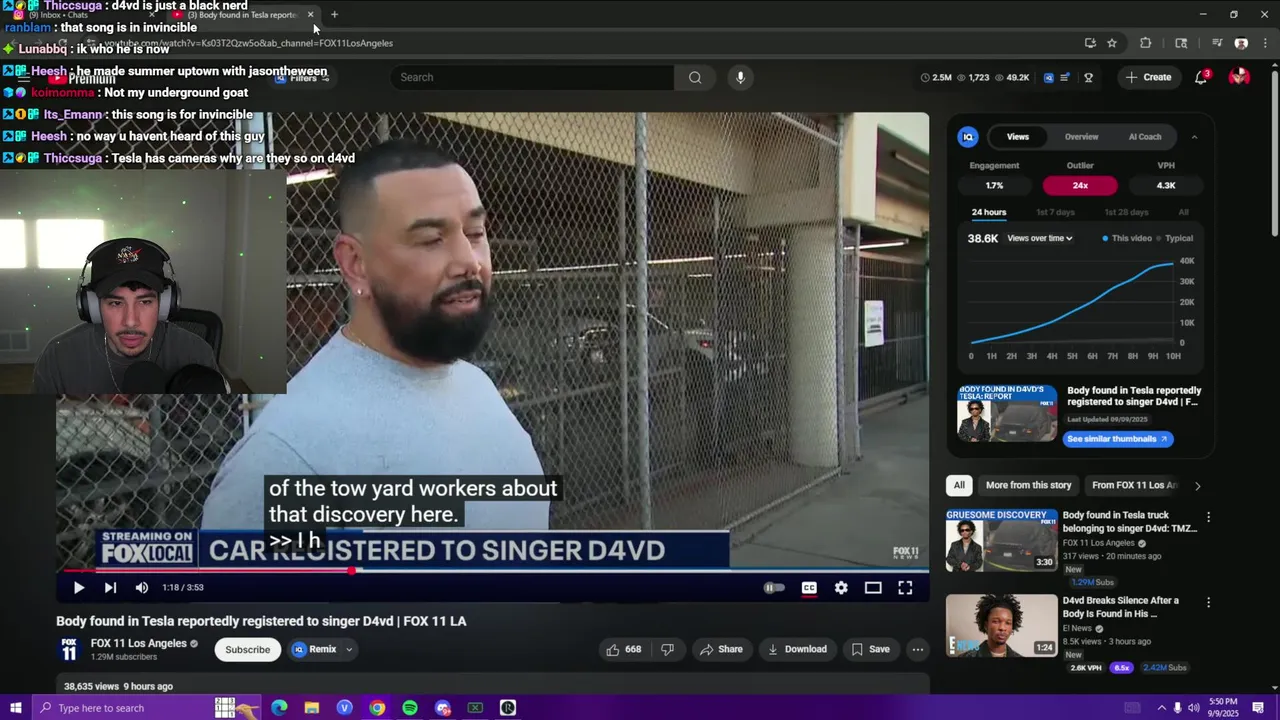The width and height of the screenshot is (1280, 720).
Task: Click the vidIQ blue logo in stats bar
Action: (x=1048, y=77)
